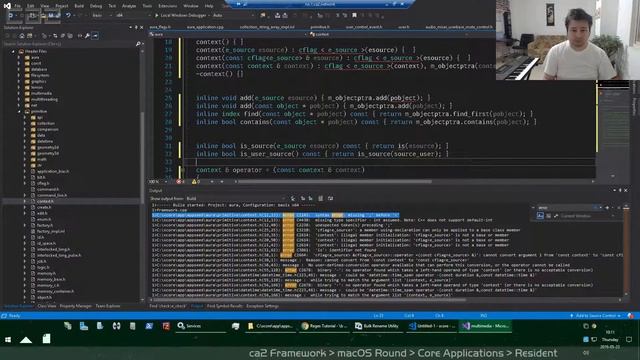
Task: Switch to aura_application.cpp editor tab
Action: click(x=205, y=27)
